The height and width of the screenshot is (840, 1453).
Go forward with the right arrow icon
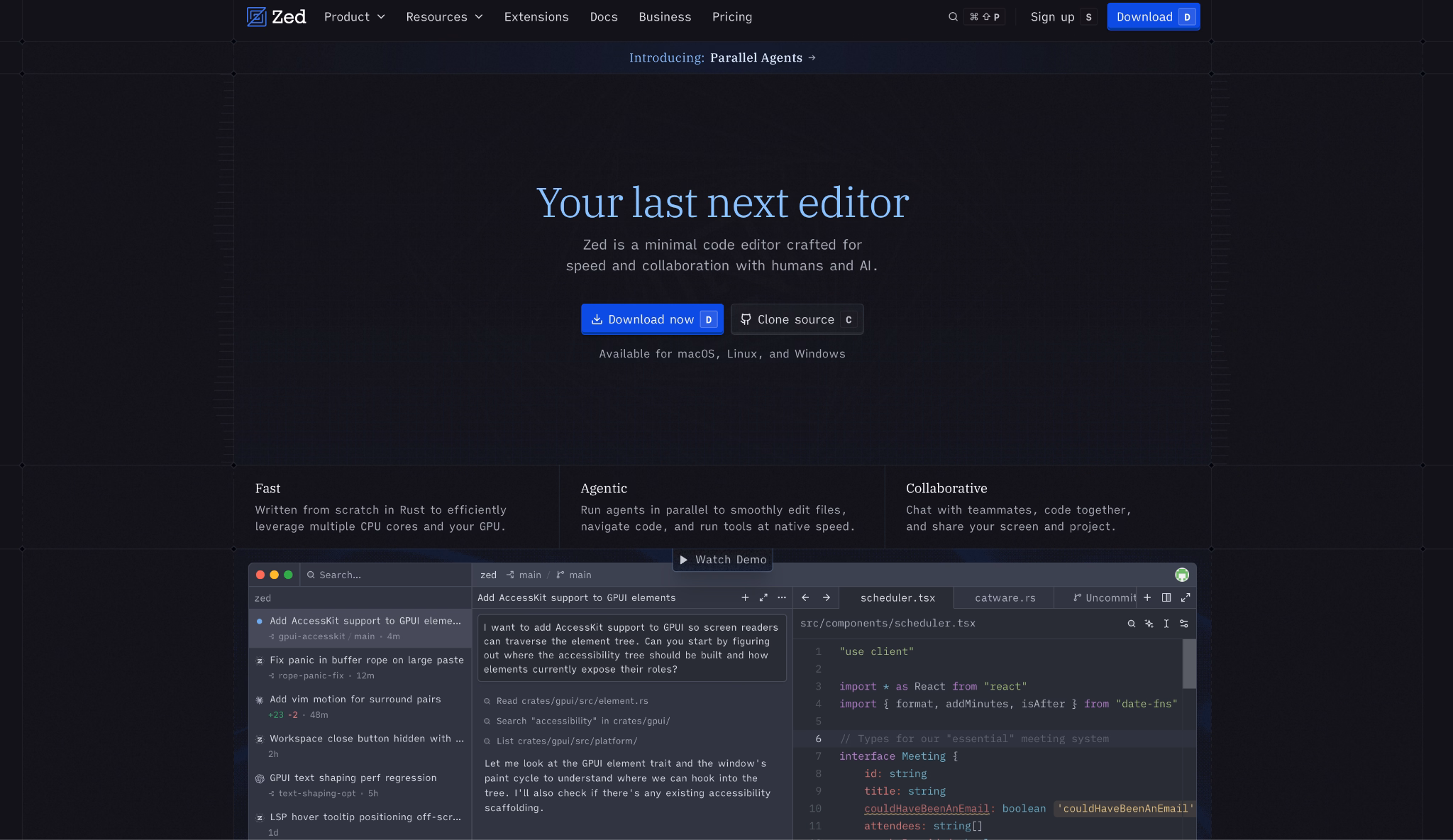pyautogui.click(x=826, y=597)
